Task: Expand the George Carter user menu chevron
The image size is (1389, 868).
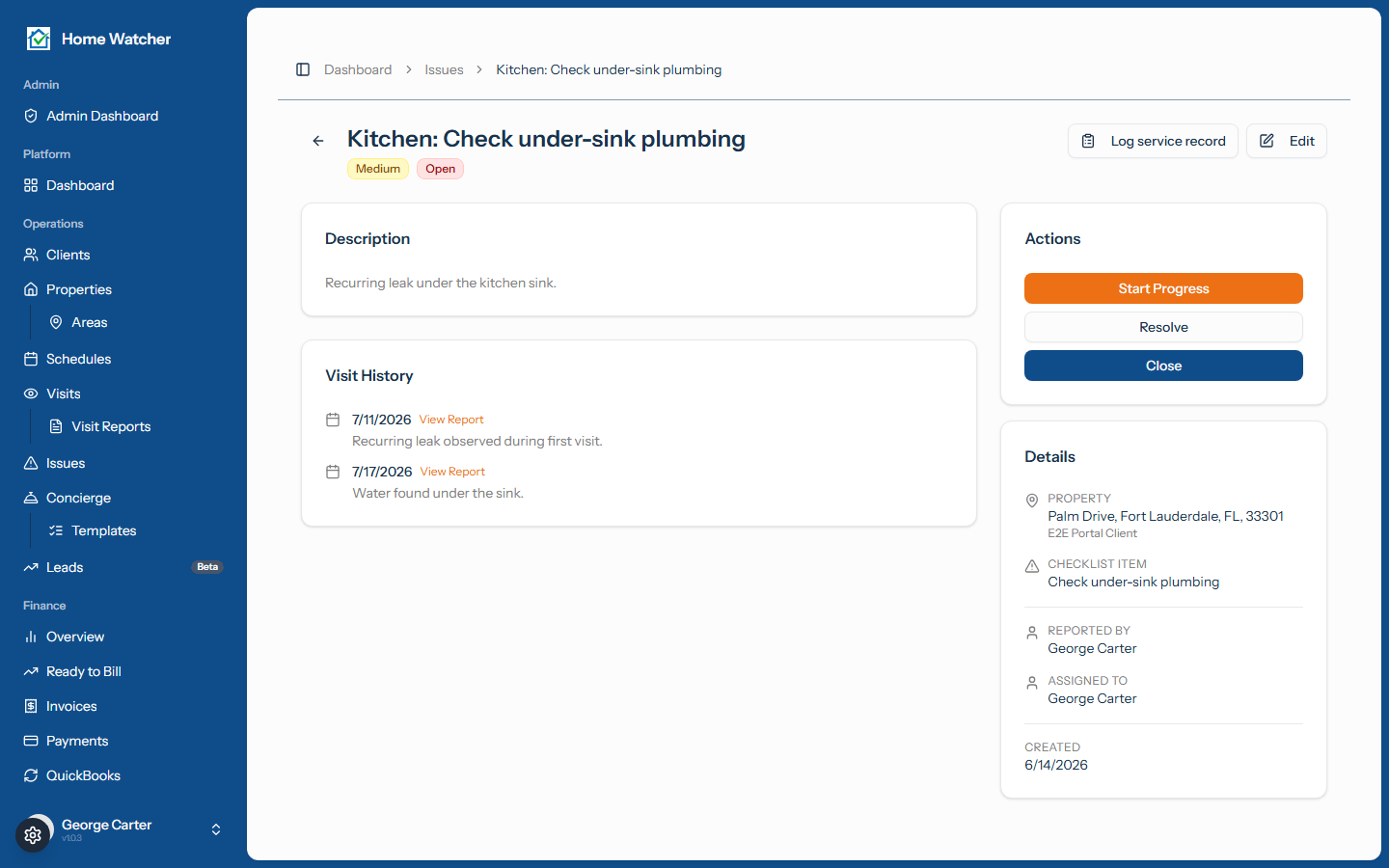Action: (x=216, y=829)
